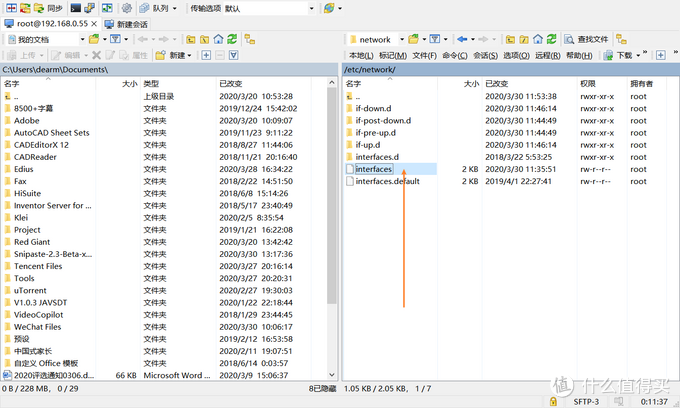Click the synchronize directories icon

click(x=25, y=8)
